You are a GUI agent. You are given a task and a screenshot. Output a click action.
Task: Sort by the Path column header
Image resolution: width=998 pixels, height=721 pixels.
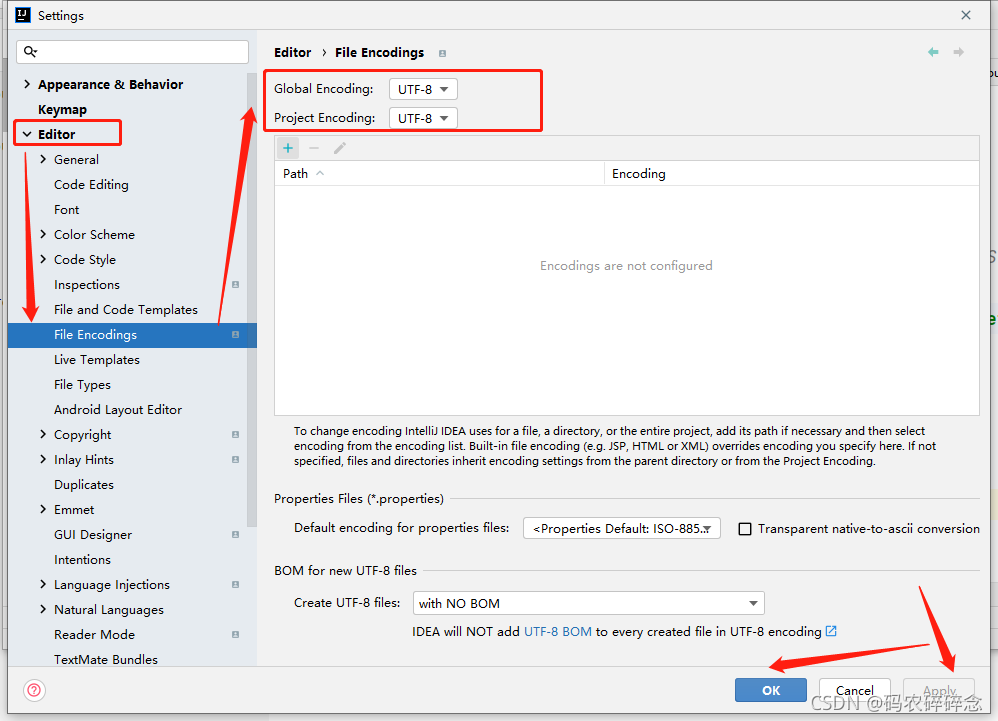pos(439,173)
